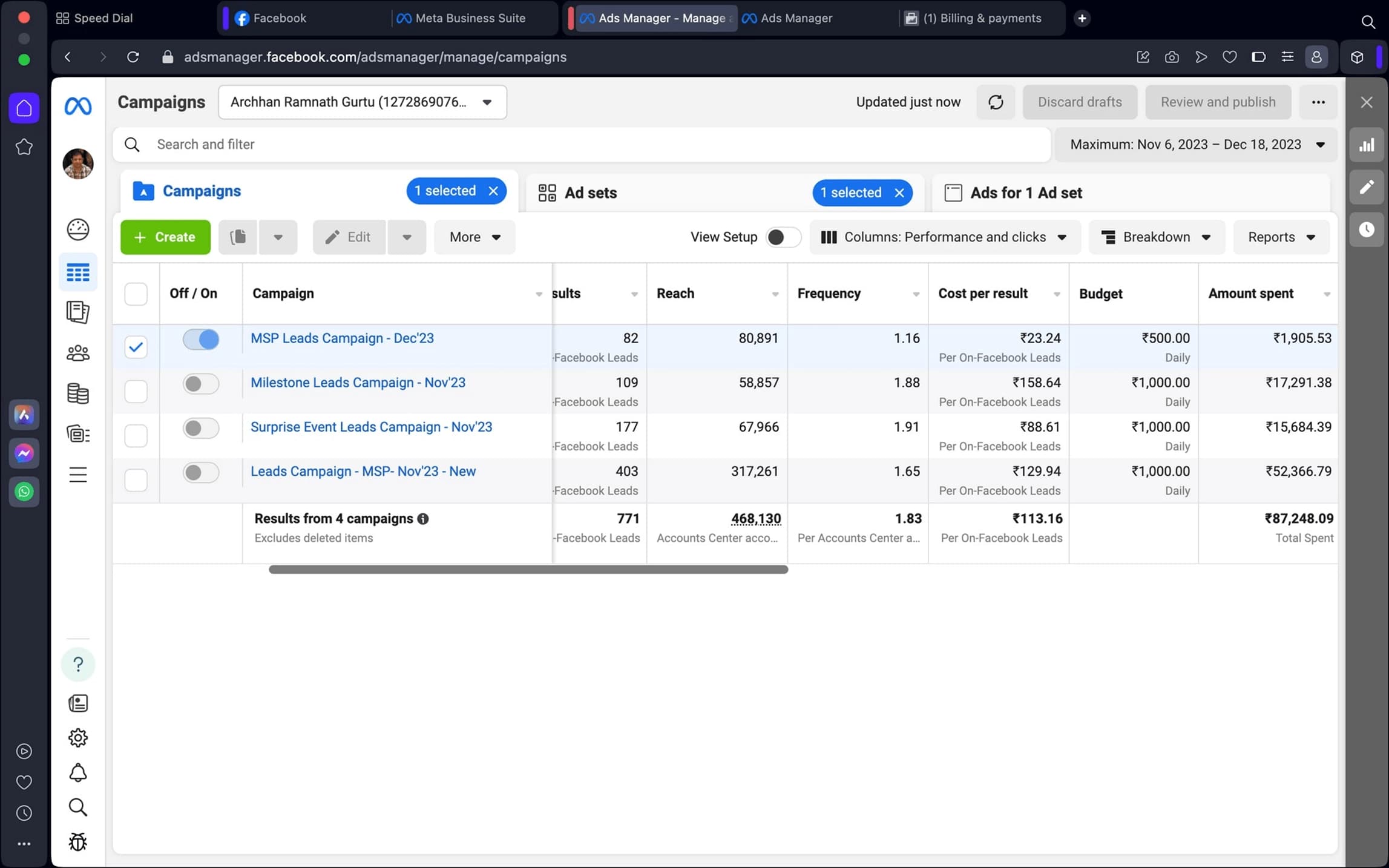Check the select-all campaigns checkbox

136,294
